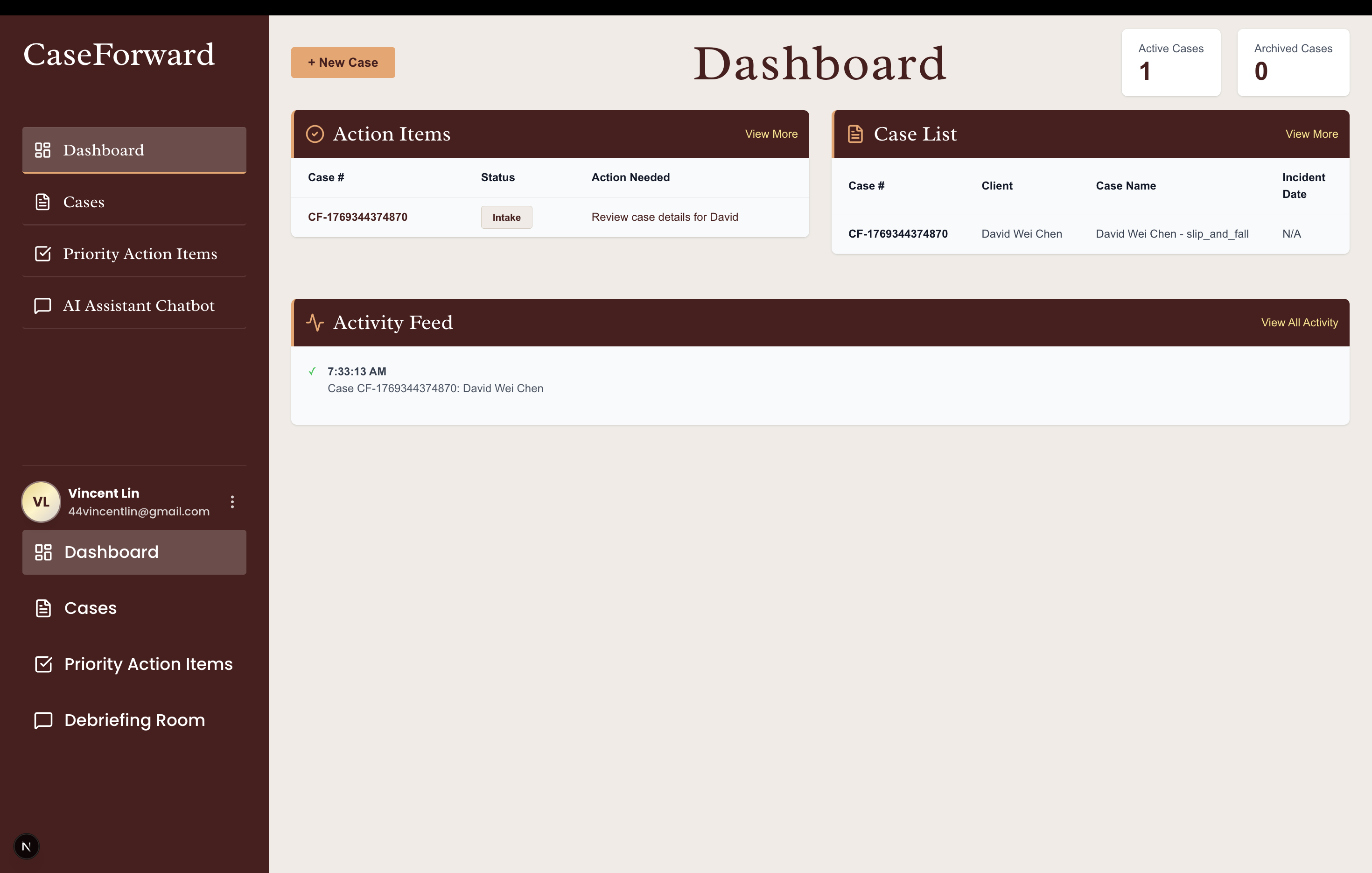Click the Case List document header icon
Screen dimensions: 1372x873
point(854,134)
